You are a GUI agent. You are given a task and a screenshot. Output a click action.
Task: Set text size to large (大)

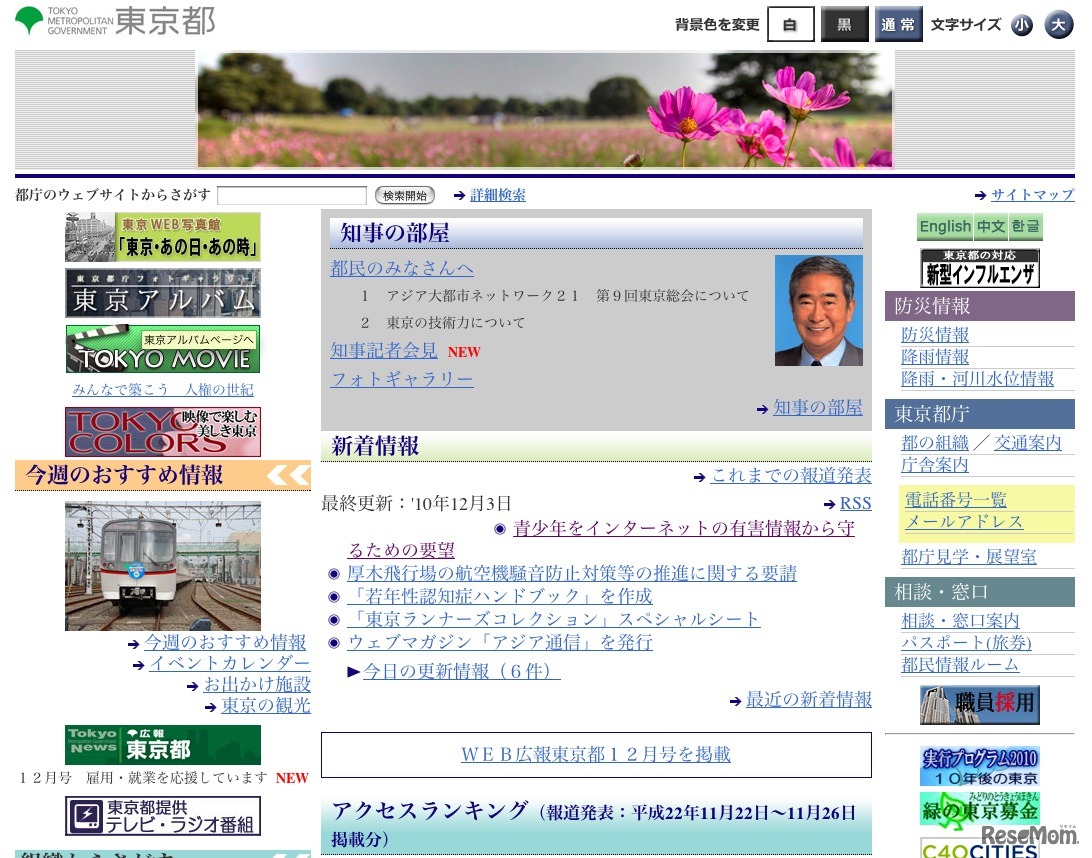pyautogui.click(x=1059, y=25)
